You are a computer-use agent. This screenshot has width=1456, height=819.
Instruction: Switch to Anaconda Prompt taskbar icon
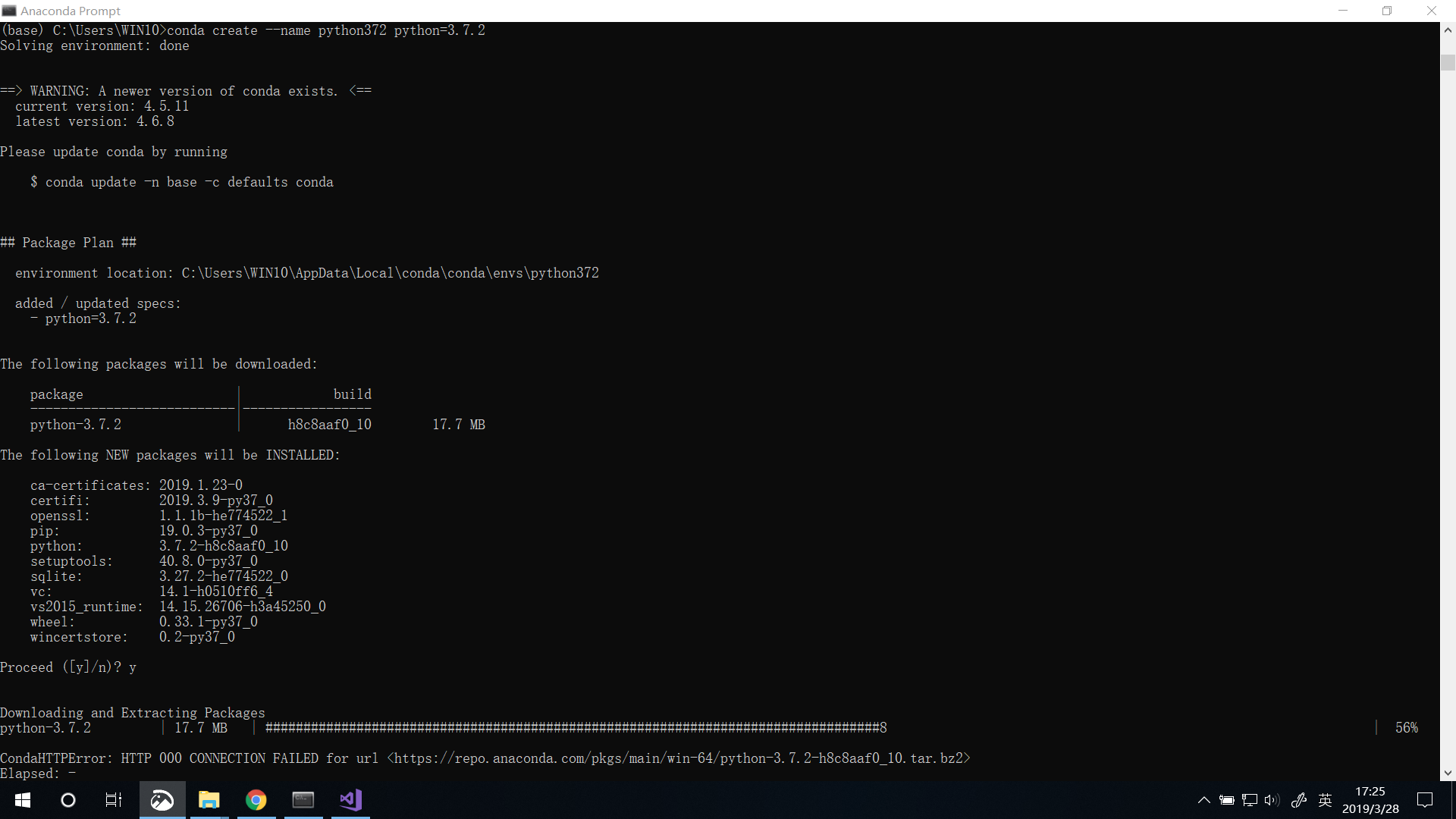click(303, 800)
